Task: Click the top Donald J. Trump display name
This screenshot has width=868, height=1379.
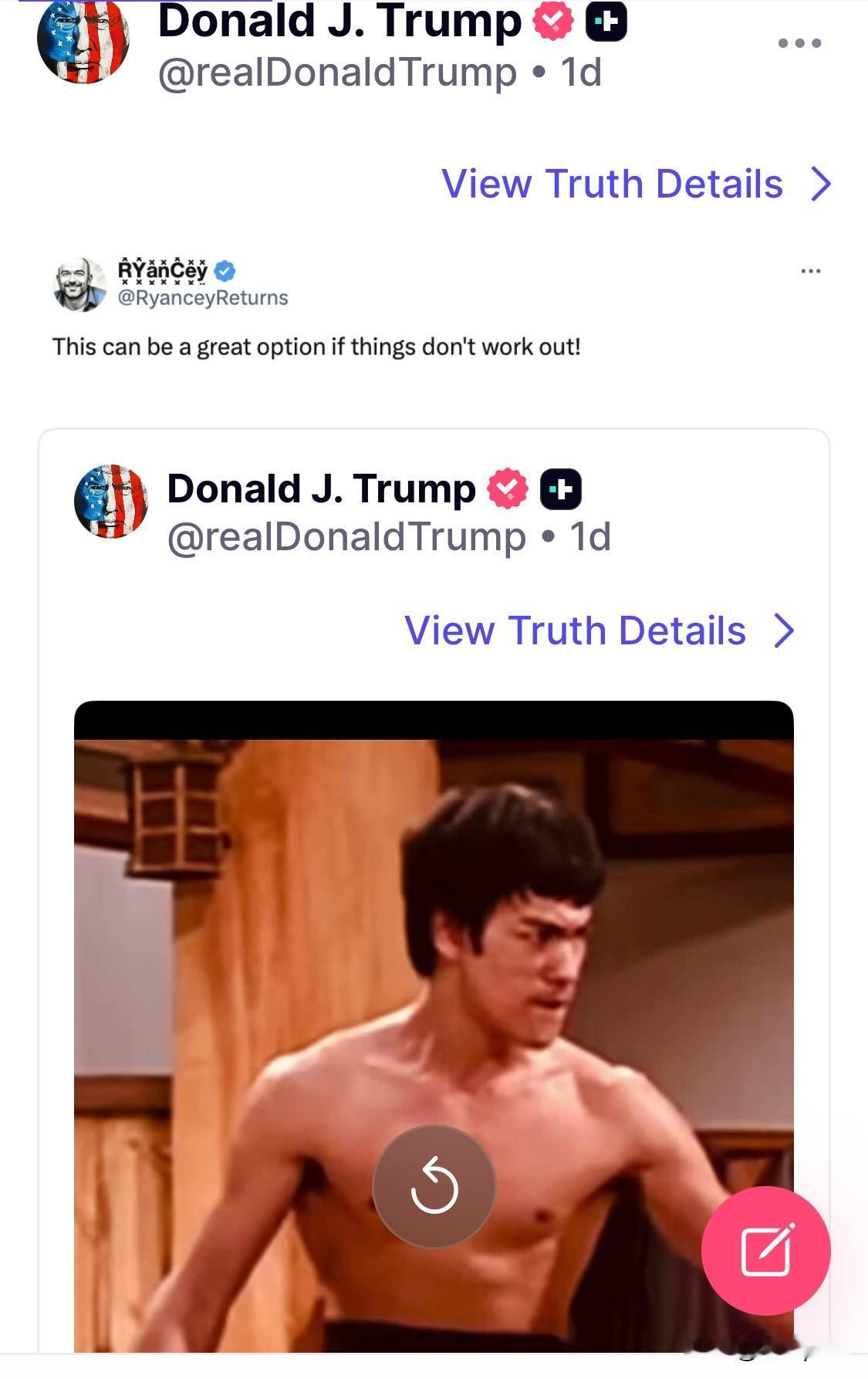Action: tap(339, 22)
